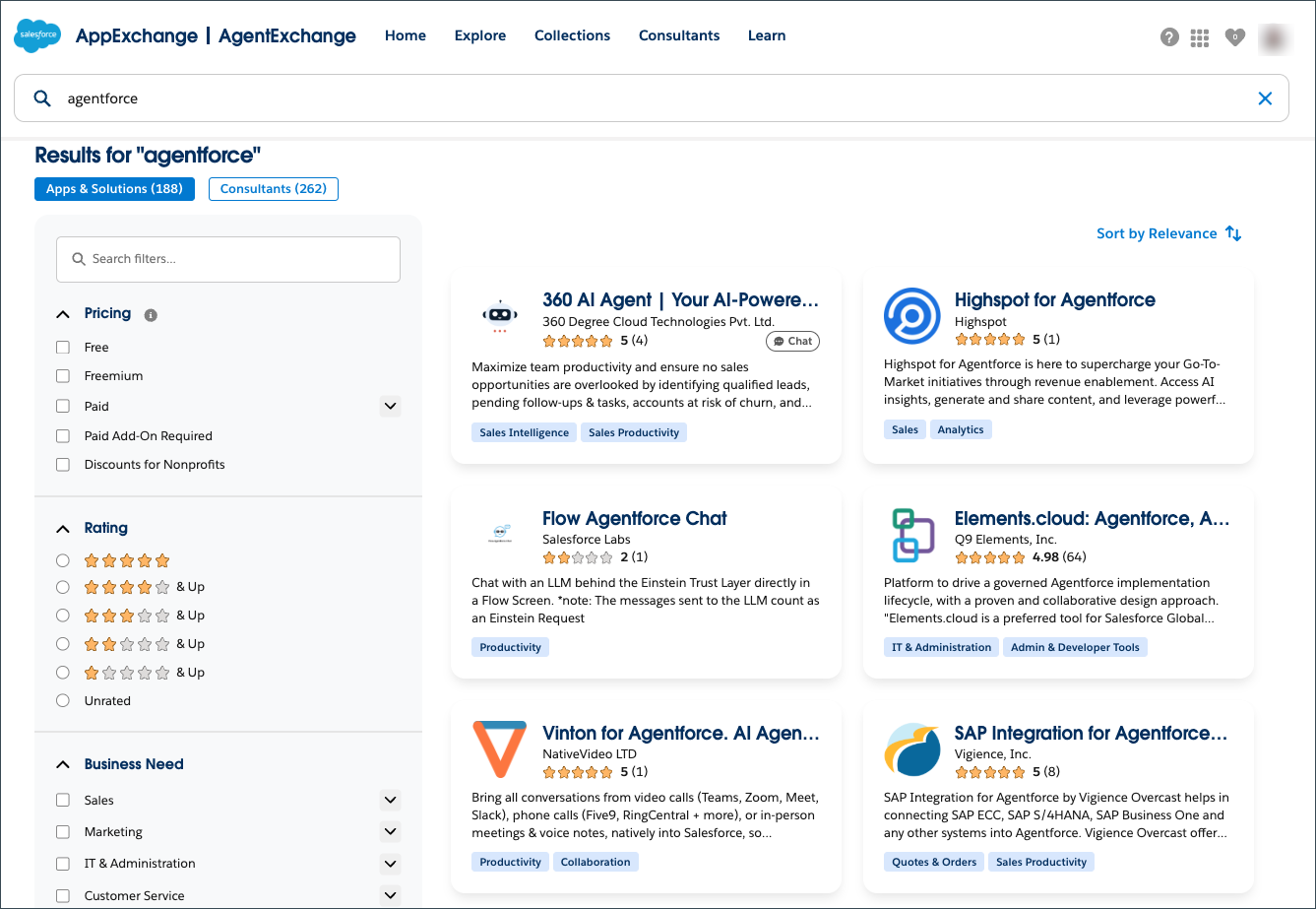The width and height of the screenshot is (1316, 909).
Task: Expand the Sales business need sub-options
Action: (390, 801)
